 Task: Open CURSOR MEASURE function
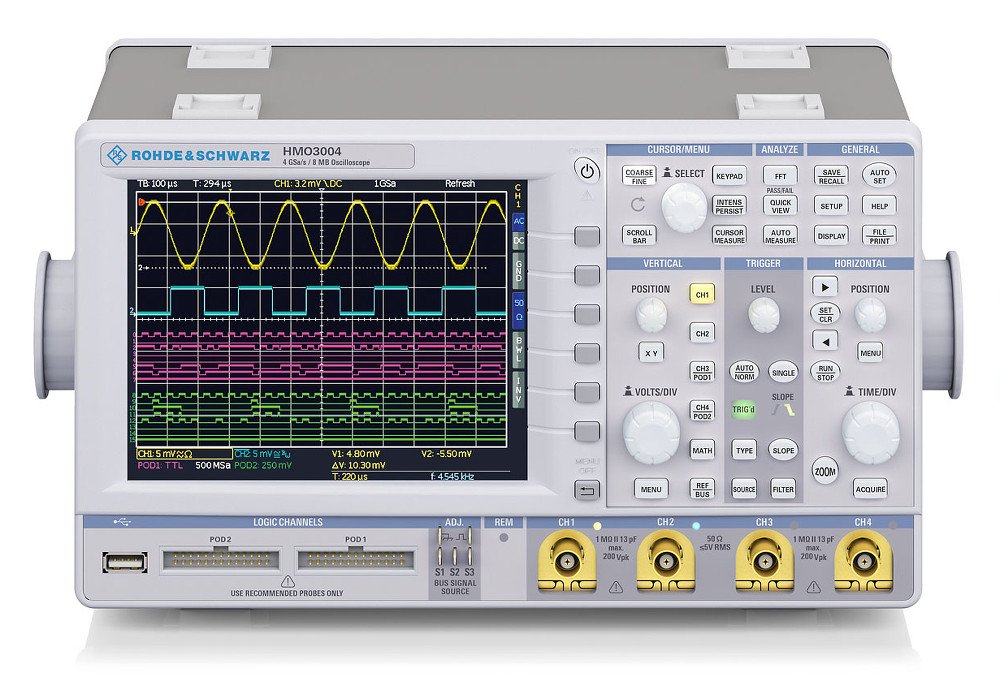coord(729,236)
